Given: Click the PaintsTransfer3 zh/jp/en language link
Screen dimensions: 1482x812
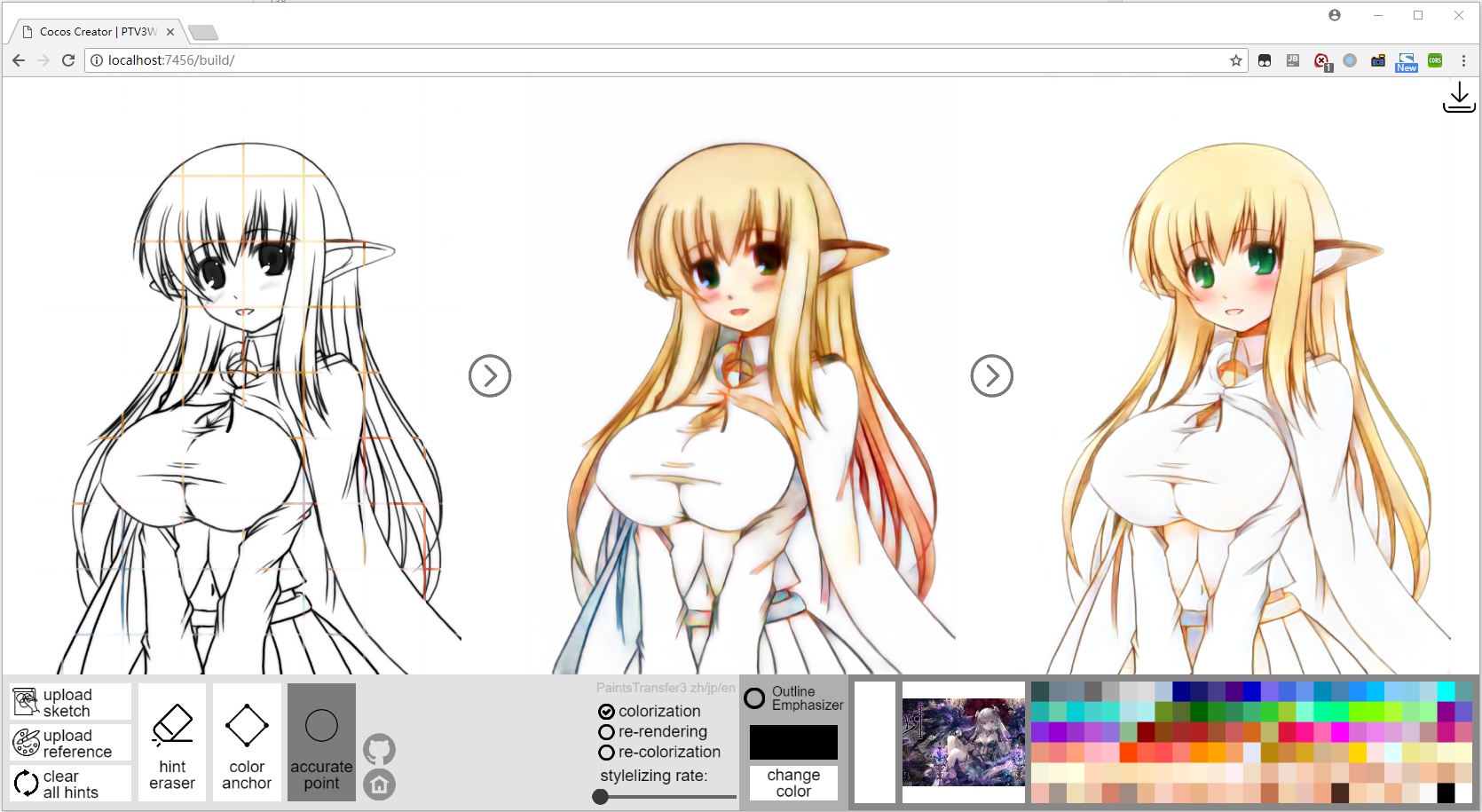Looking at the screenshot, I should 666,688.
